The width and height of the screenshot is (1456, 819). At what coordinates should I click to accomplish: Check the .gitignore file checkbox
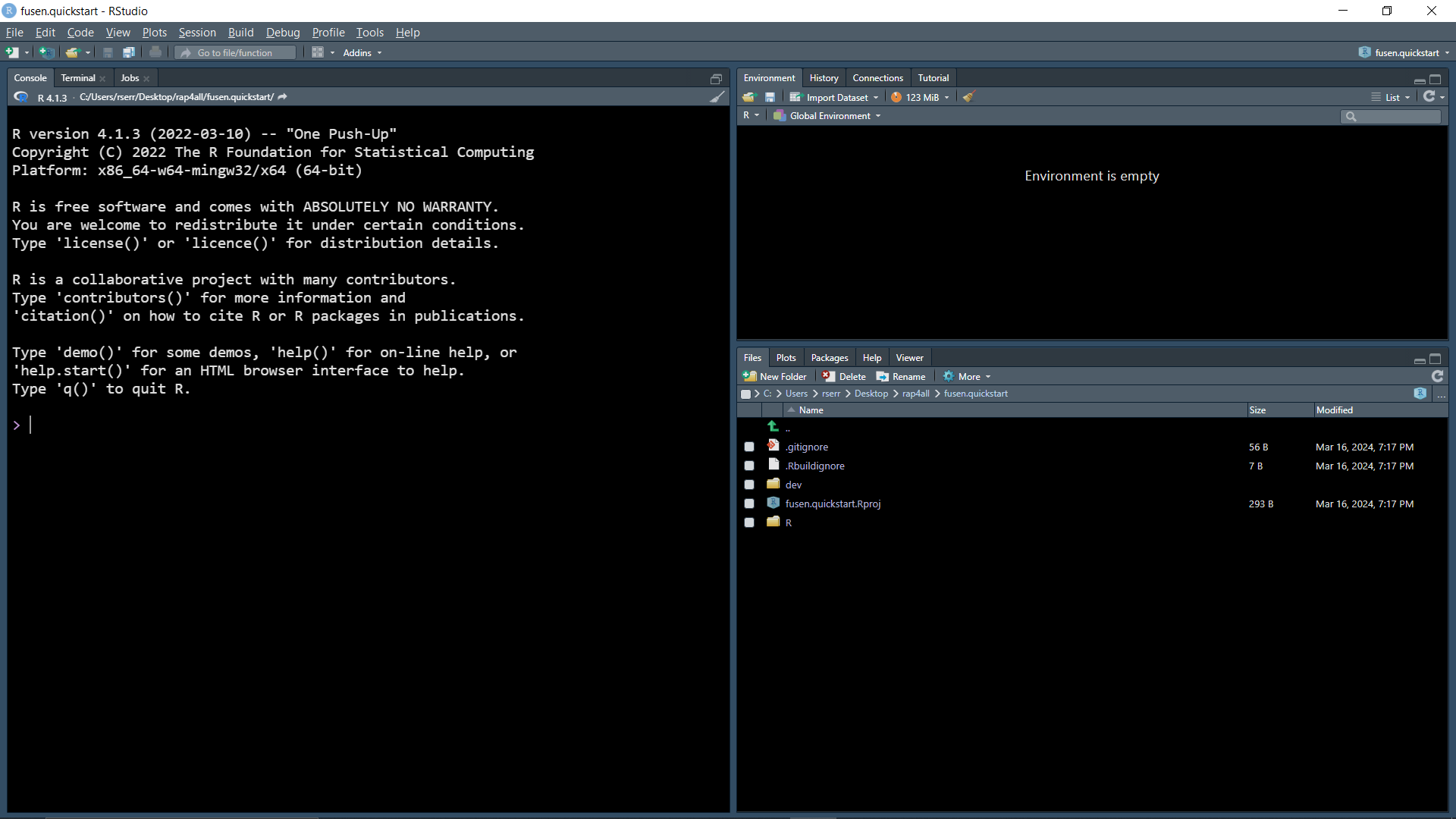click(x=749, y=447)
